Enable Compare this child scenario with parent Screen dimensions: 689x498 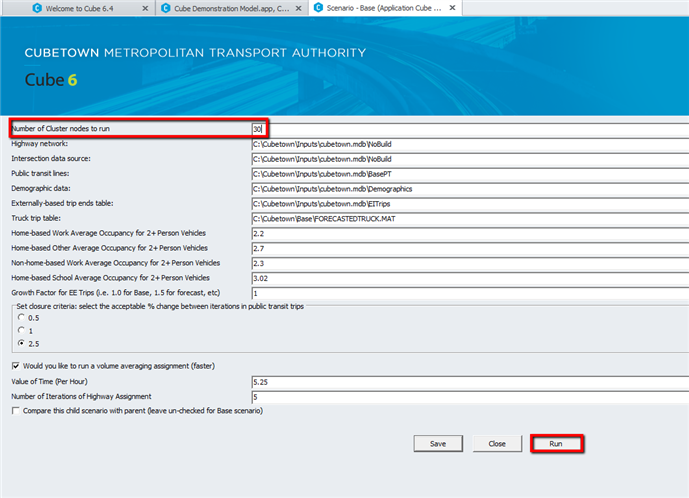[16, 411]
